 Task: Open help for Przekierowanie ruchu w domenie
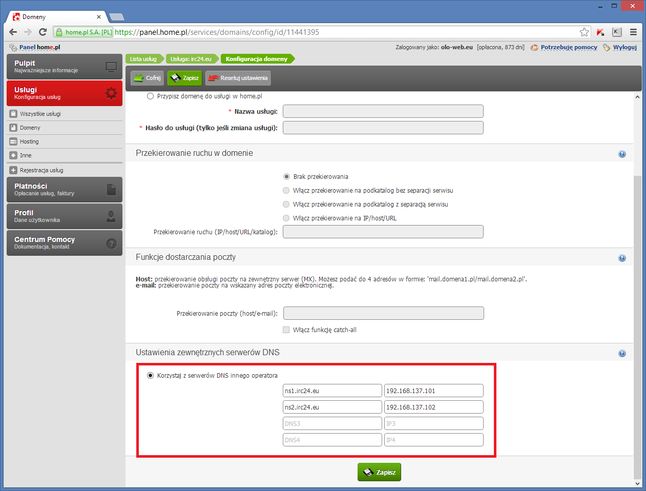622,154
